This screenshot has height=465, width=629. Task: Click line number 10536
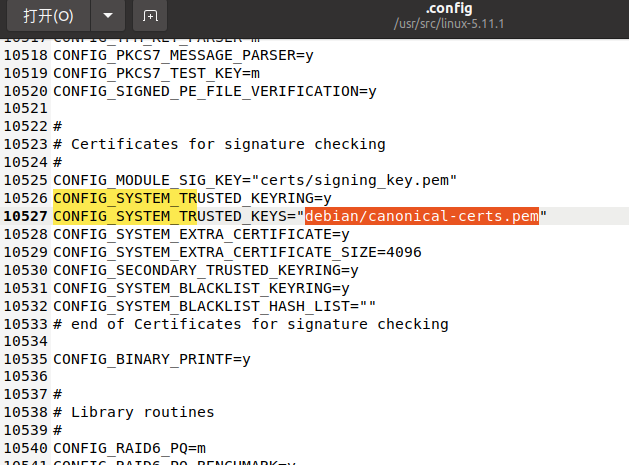26,376
